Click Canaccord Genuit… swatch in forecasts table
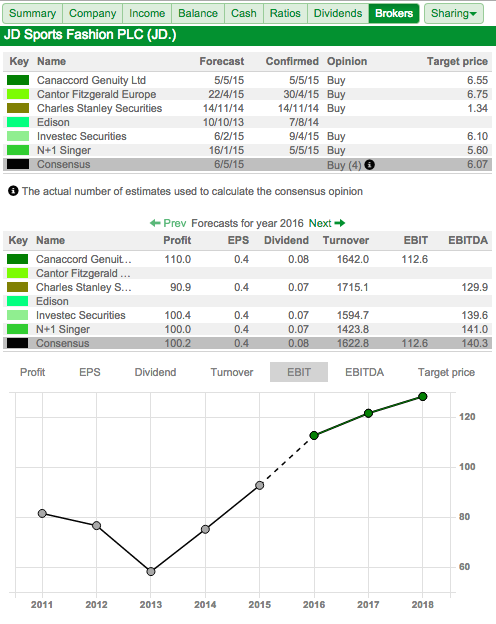The width and height of the screenshot is (496, 624). [x=18, y=259]
